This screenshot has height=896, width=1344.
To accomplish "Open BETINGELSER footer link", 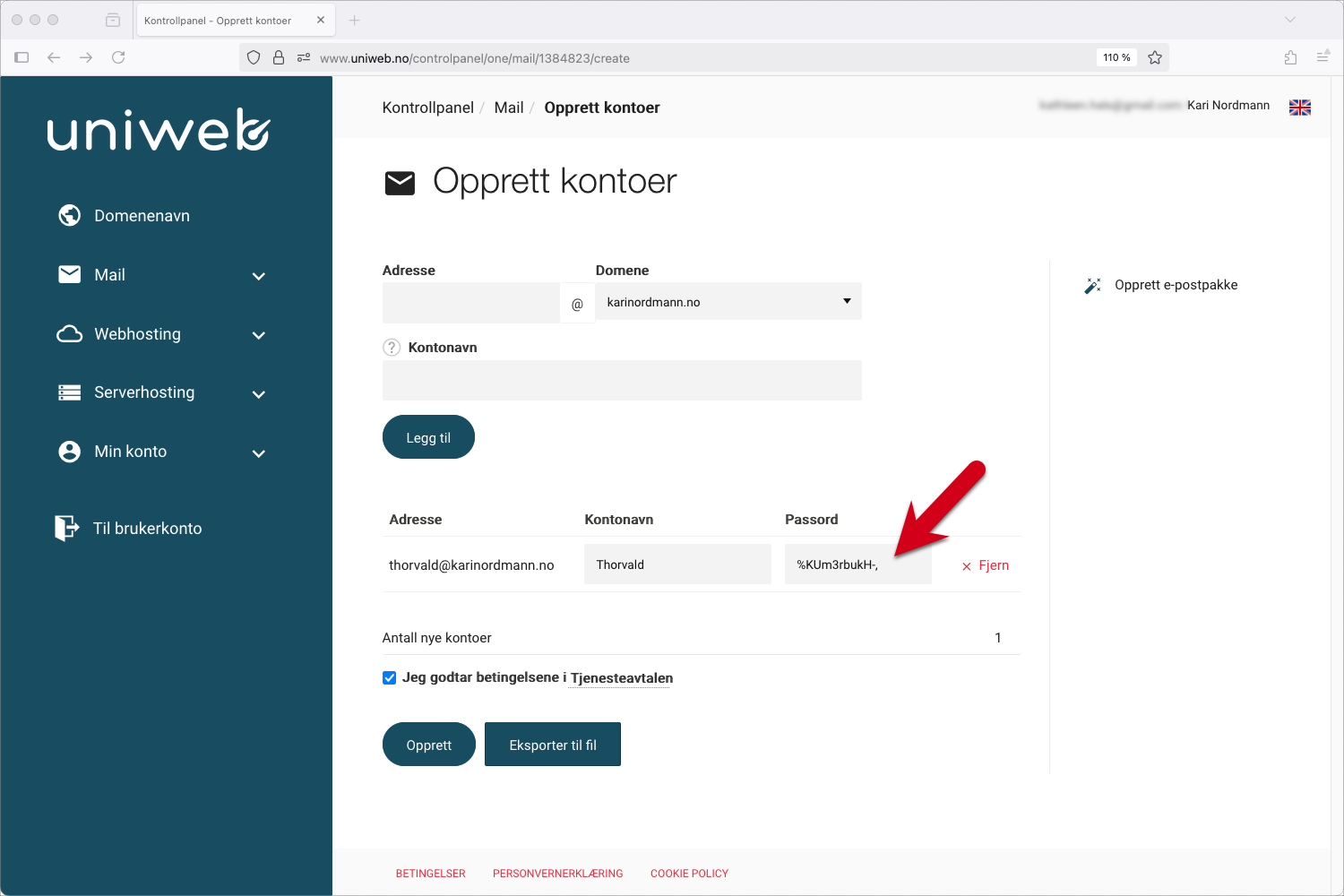I will tap(431, 874).
